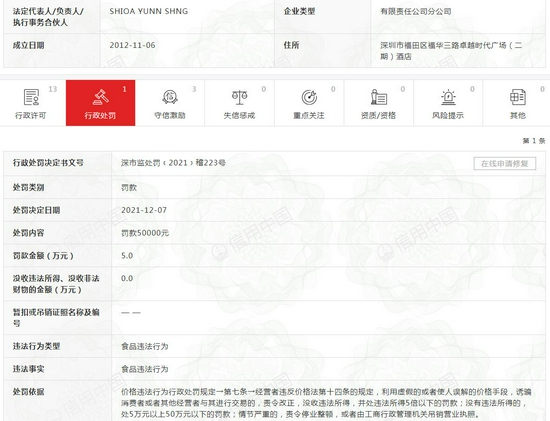
Task: Select the 重点关注 target icon
Action: 309,97
